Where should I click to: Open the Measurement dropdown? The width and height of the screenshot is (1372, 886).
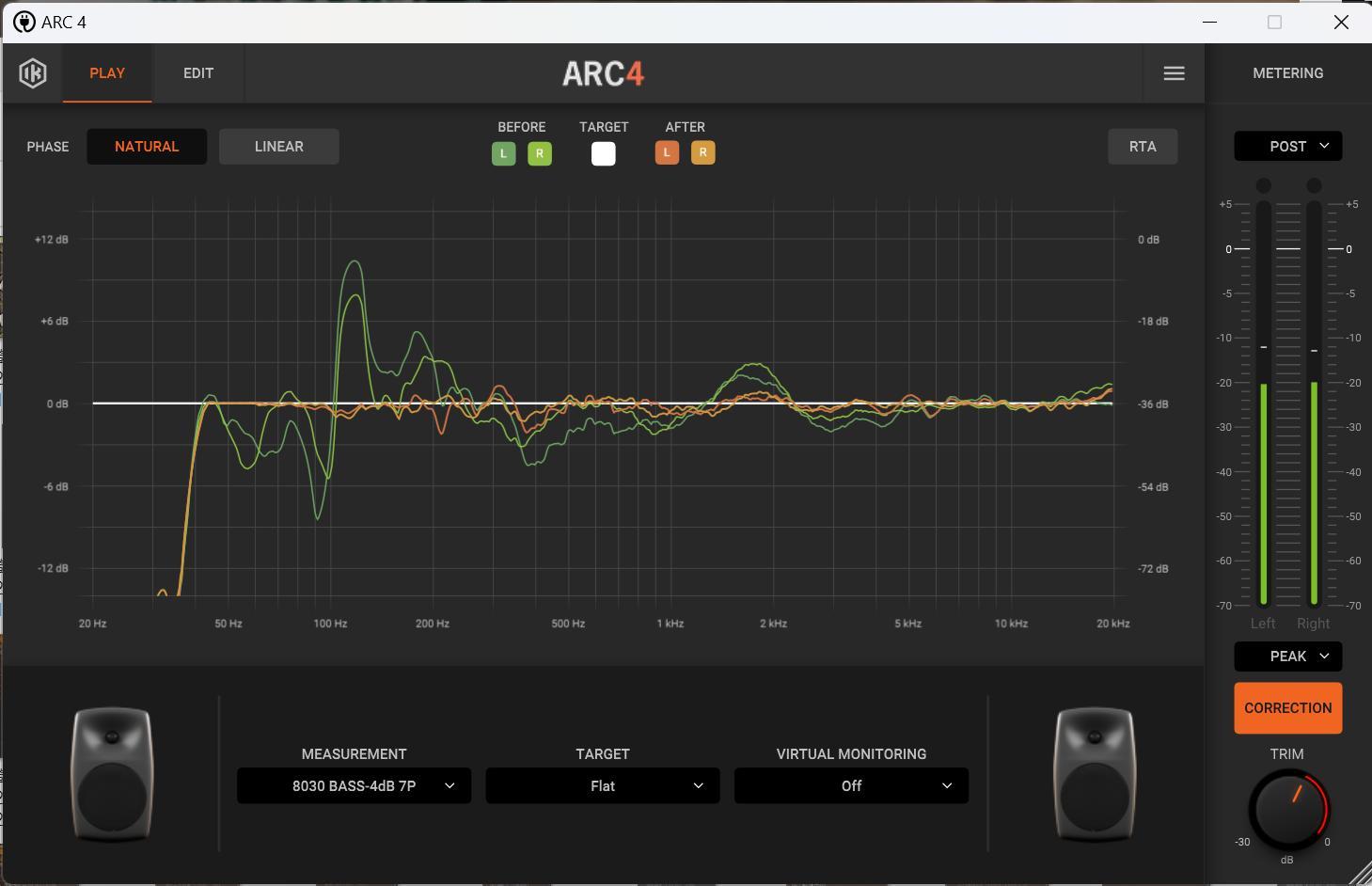coord(354,786)
